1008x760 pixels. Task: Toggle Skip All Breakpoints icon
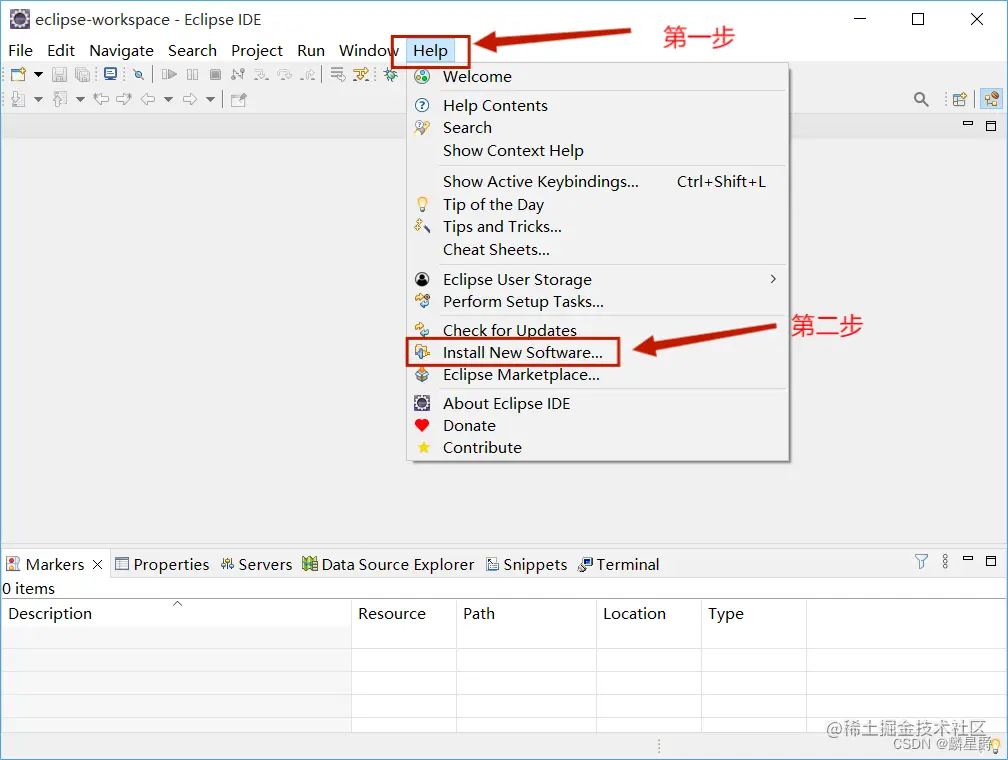click(138, 75)
